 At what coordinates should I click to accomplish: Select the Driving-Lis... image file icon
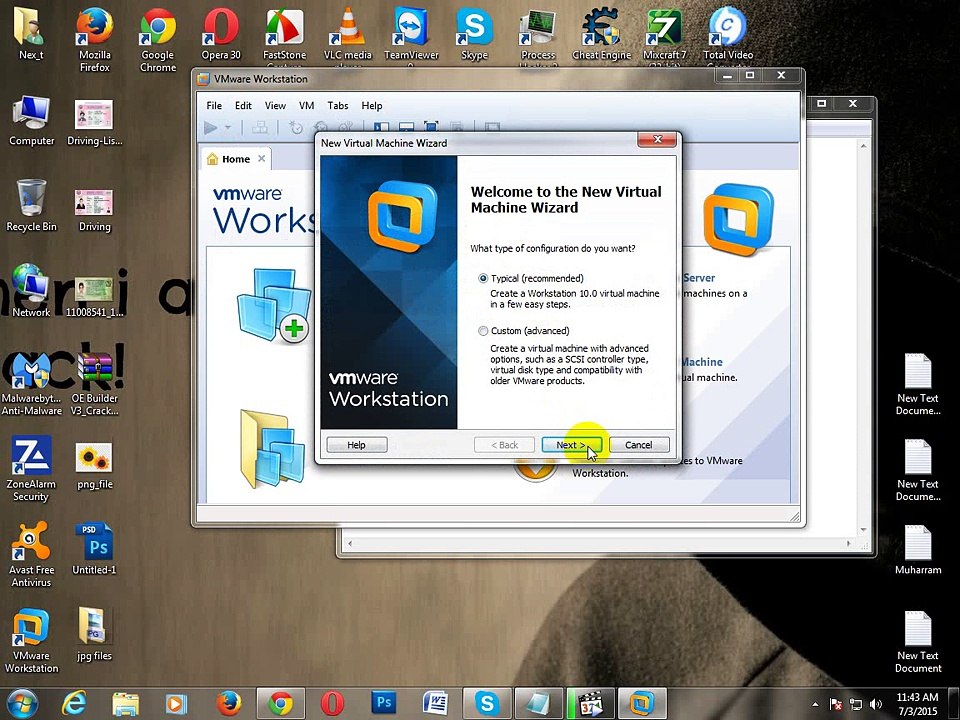click(94, 124)
